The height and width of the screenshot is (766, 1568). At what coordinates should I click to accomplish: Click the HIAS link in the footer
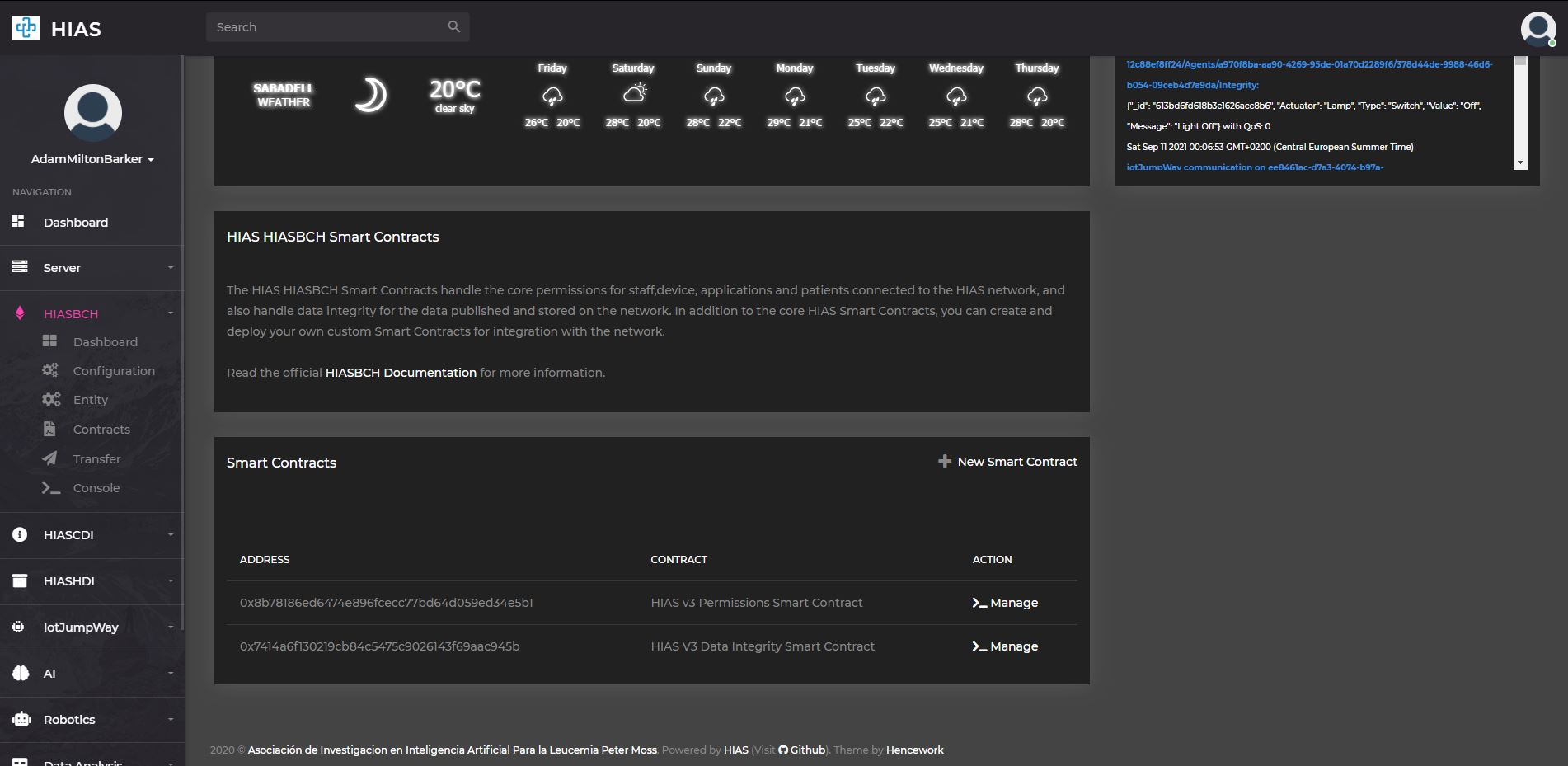tap(736, 750)
